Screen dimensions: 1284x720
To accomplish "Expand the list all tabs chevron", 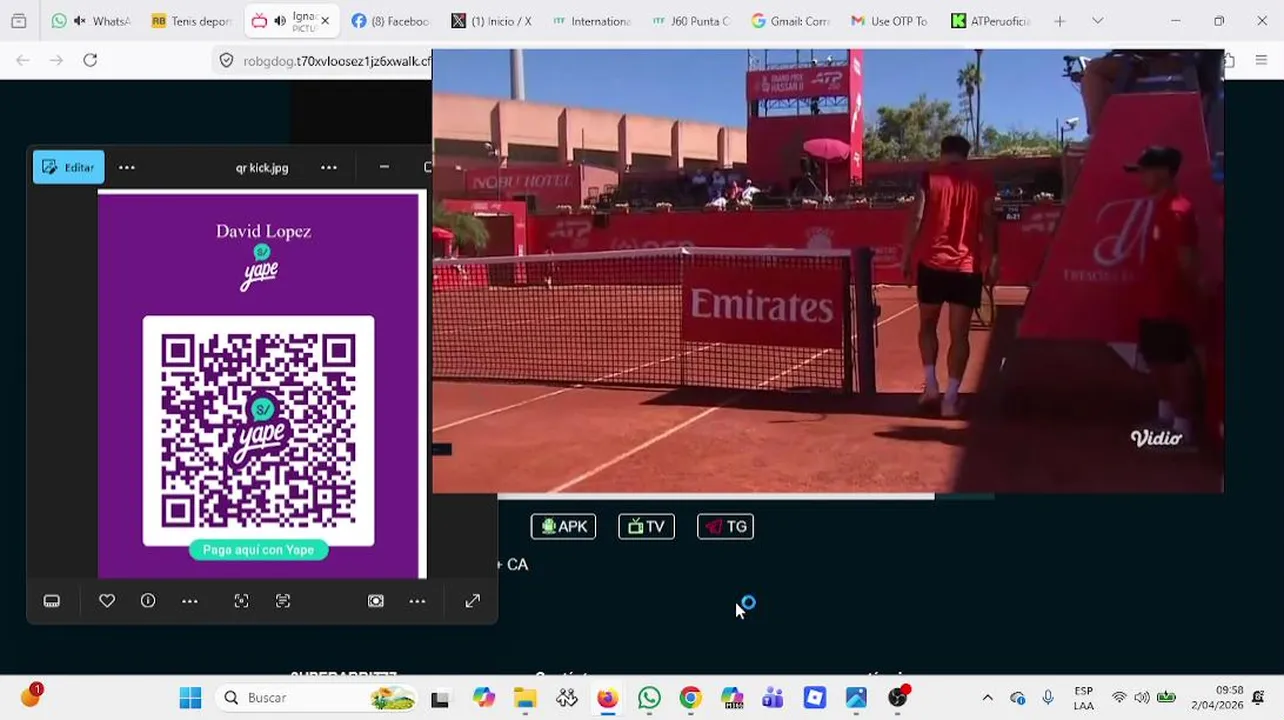I will coord(1097,21).
